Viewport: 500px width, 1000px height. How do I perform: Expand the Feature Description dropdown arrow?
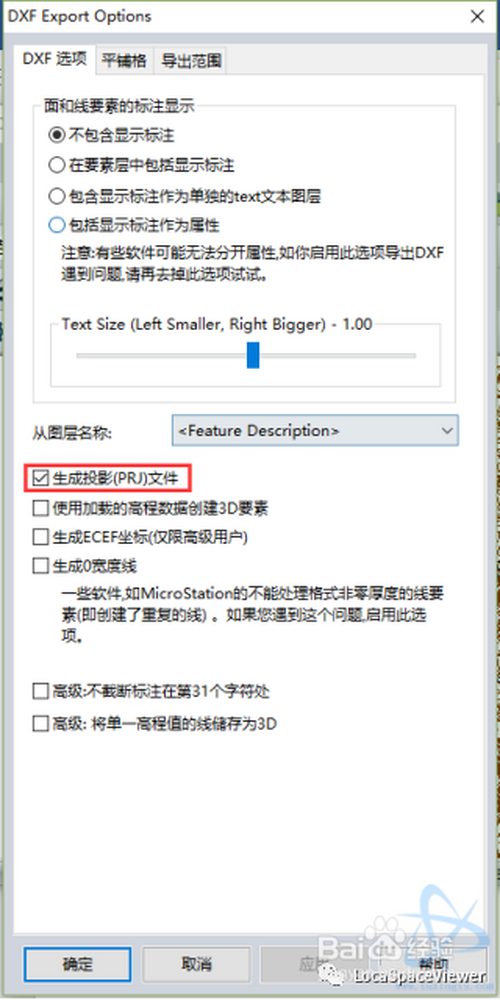pyautogui.click(x=447, y=431)
